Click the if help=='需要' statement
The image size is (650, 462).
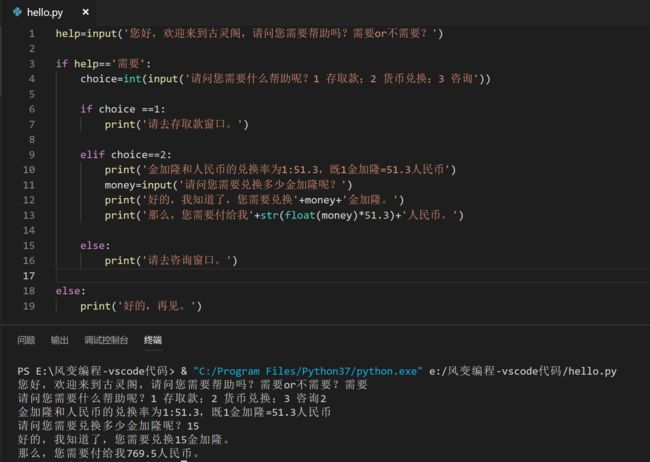coord(104,64)
